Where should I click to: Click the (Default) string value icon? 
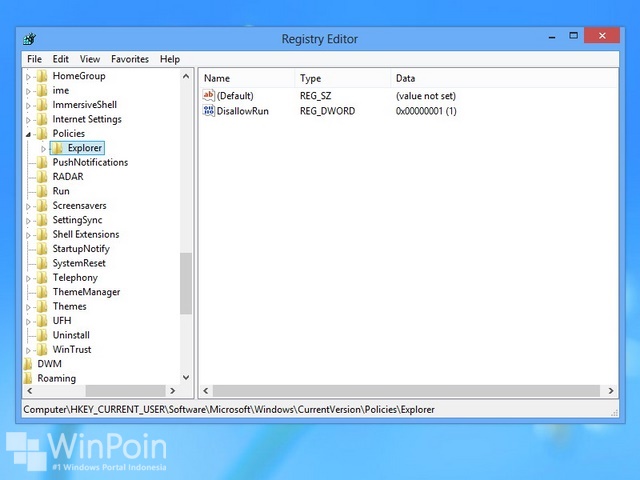coord(209,96)
